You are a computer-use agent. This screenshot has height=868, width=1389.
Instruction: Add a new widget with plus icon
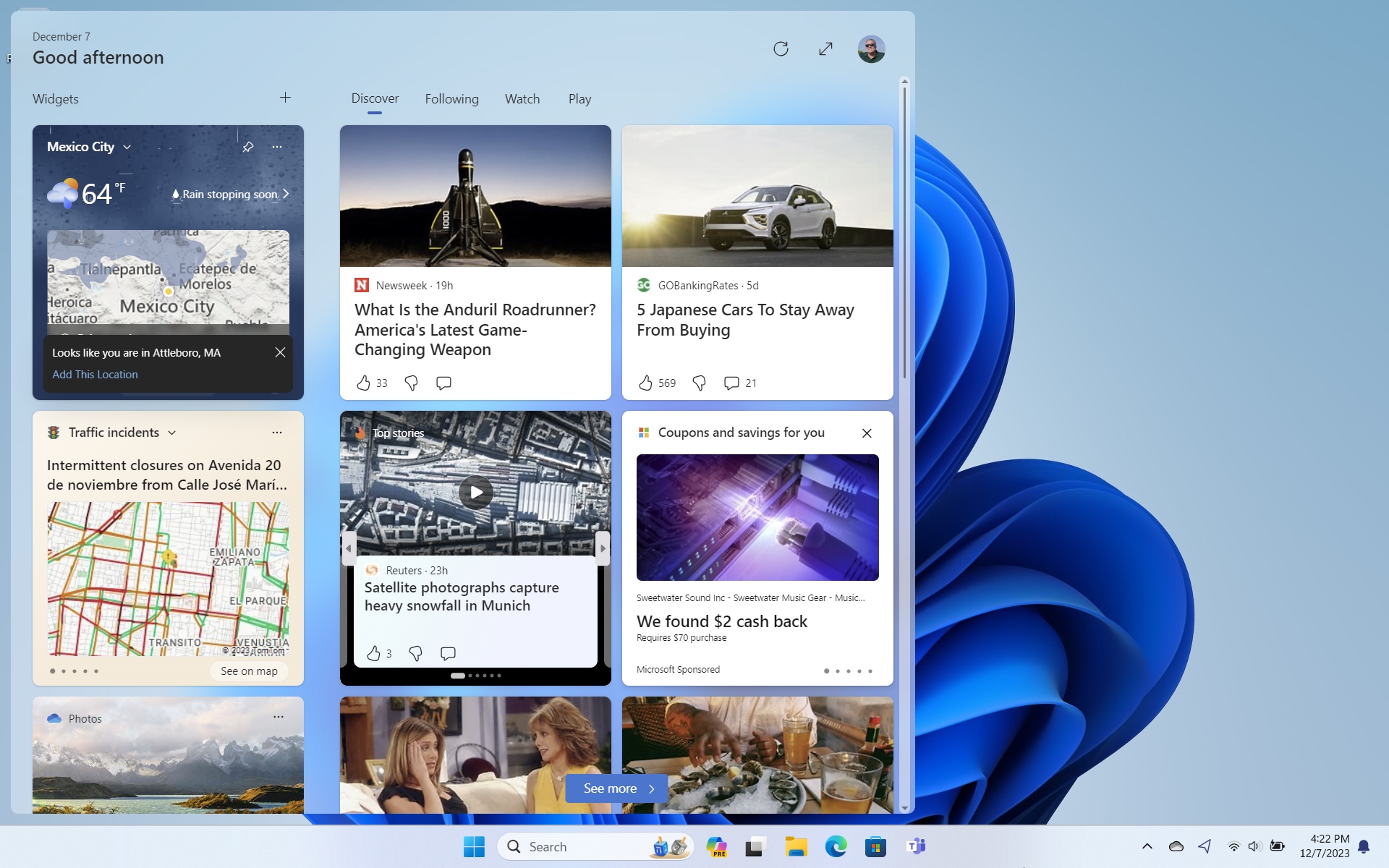click(x=285, y=98)
